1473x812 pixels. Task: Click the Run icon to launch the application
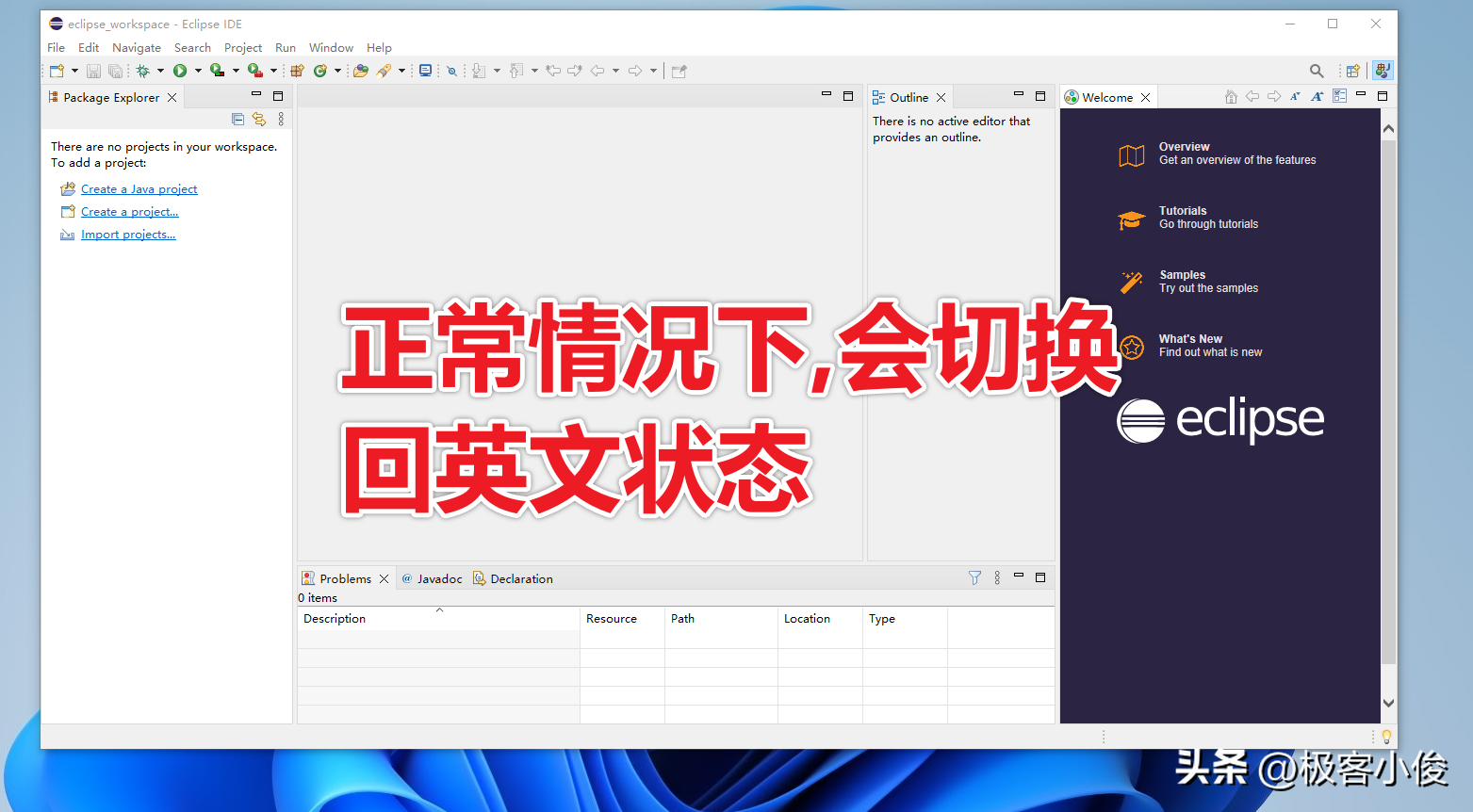click(x=180, y=71)
